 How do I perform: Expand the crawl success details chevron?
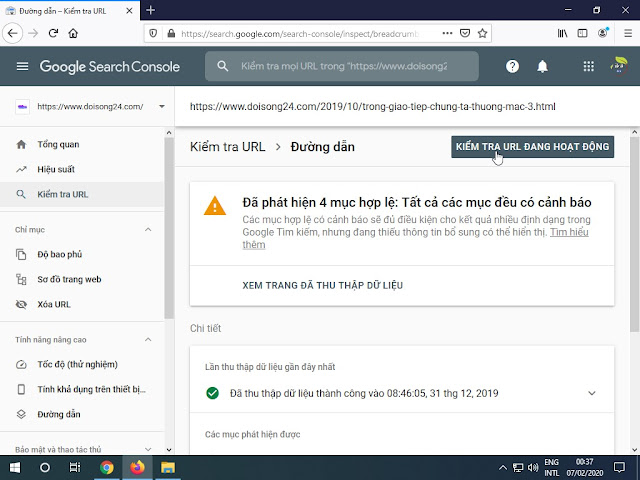[x=591, y=393]
